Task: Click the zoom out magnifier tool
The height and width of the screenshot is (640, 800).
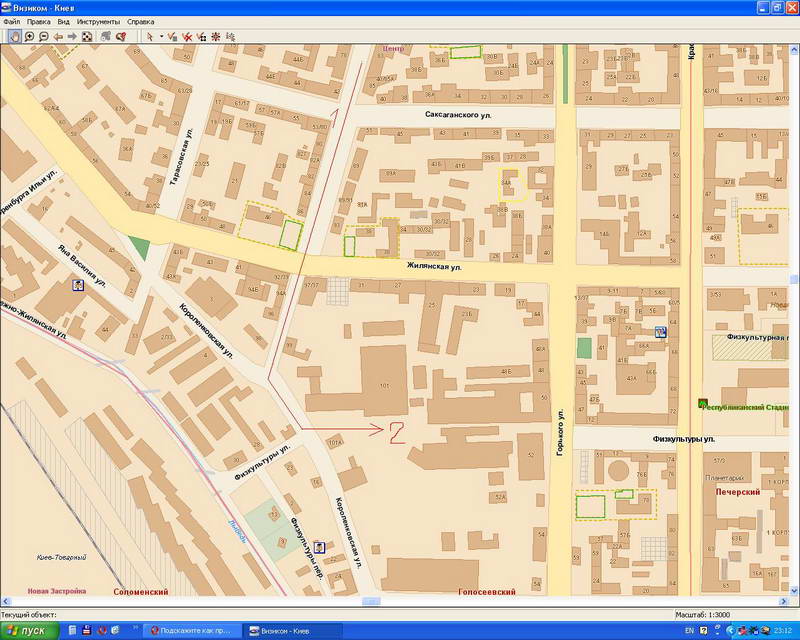Action: [44, 36]
